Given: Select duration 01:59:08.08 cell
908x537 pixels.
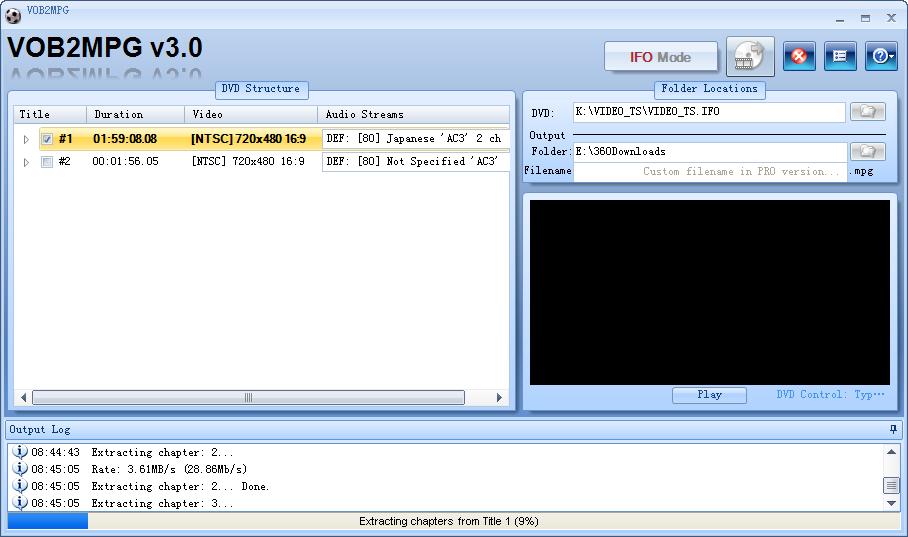Looking at the screenshot, I should point(125,139).
